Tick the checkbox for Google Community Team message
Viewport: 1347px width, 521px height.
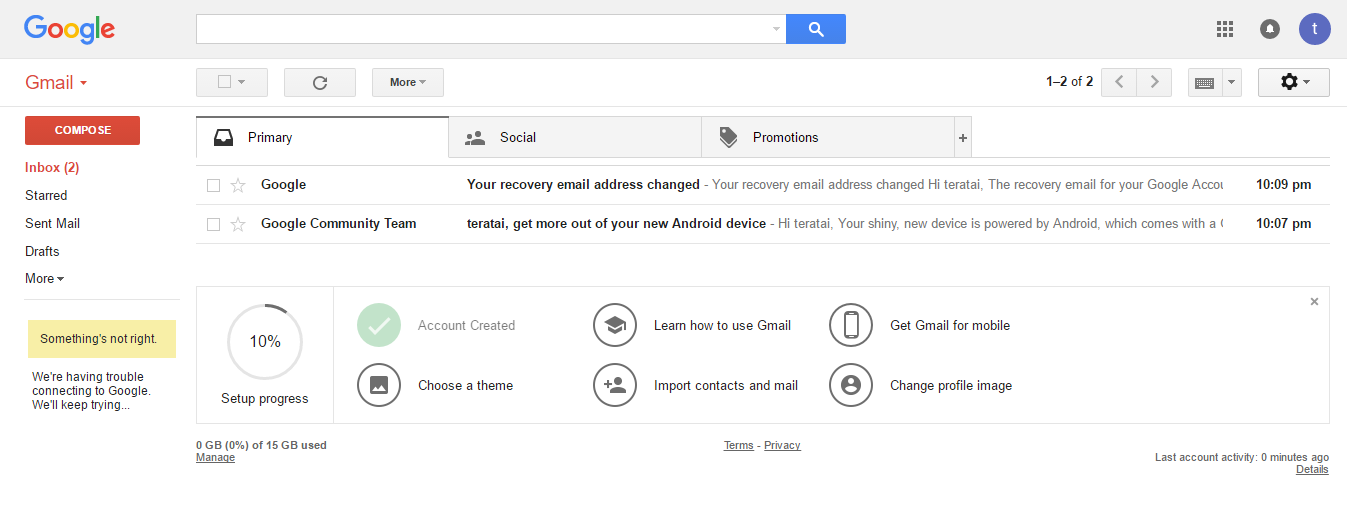213,224
